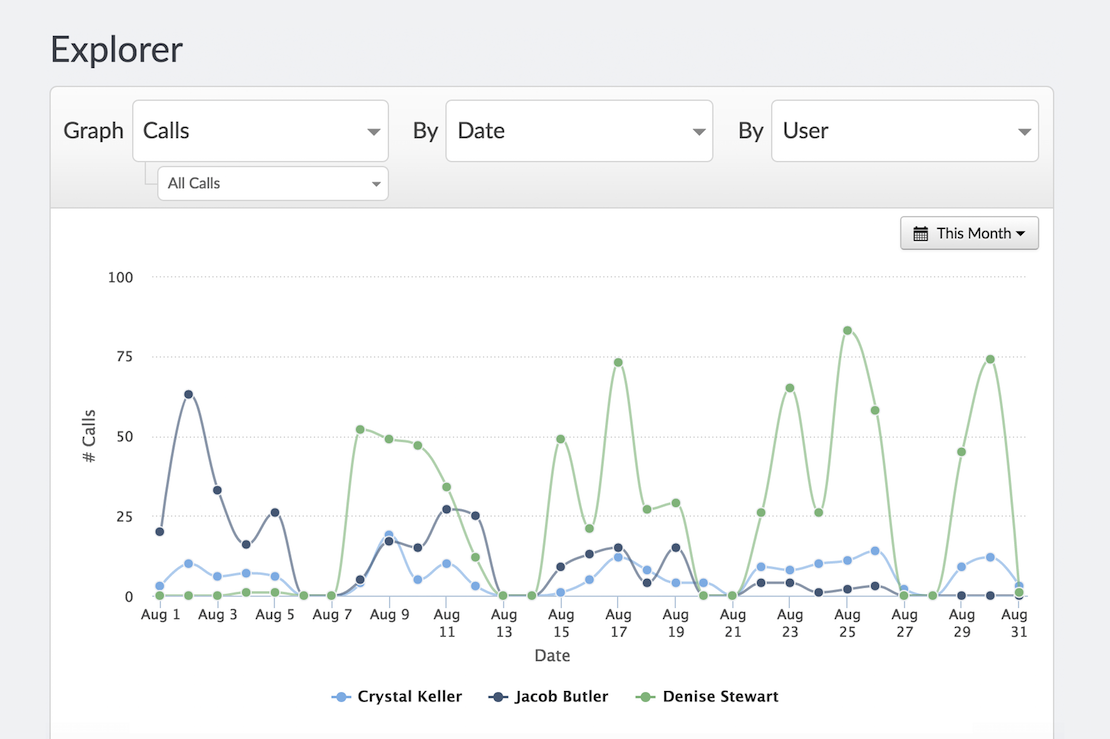
Task: Click Jacob Butler's peak point on Aug 2
Action: 188,394
